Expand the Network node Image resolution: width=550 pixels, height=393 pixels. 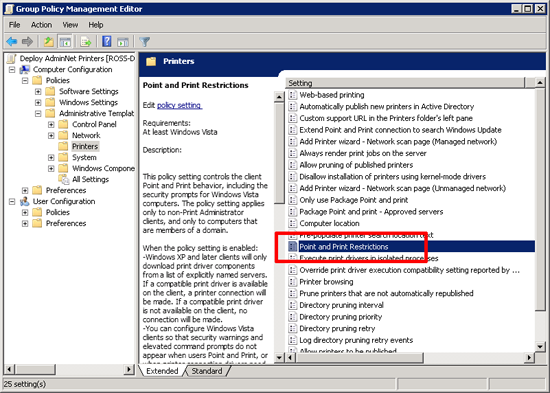click(51, 135)
